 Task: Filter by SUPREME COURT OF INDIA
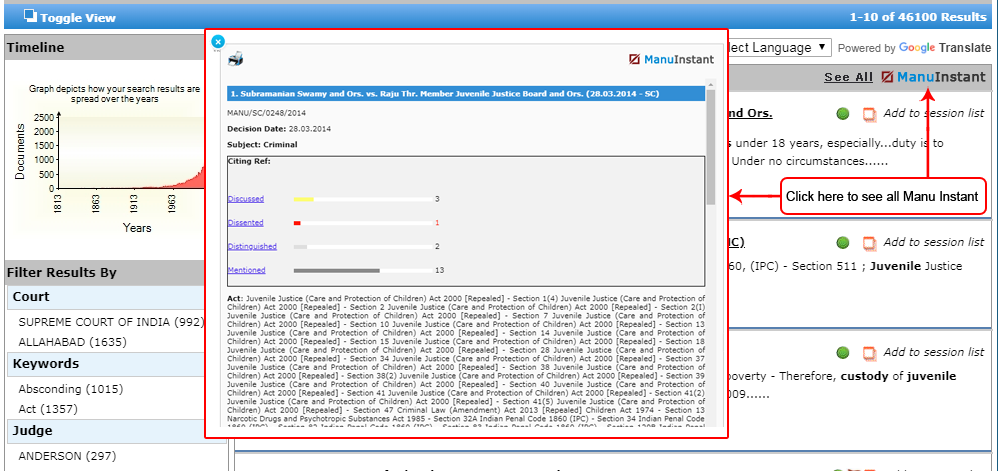click(x=110, y=322)
